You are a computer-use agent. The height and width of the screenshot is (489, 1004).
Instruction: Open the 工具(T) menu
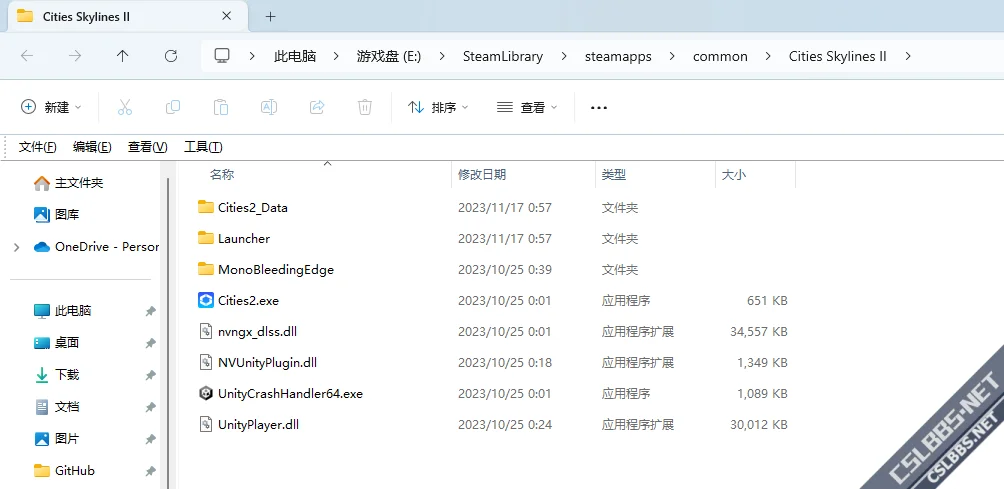(x=203, y=147)
